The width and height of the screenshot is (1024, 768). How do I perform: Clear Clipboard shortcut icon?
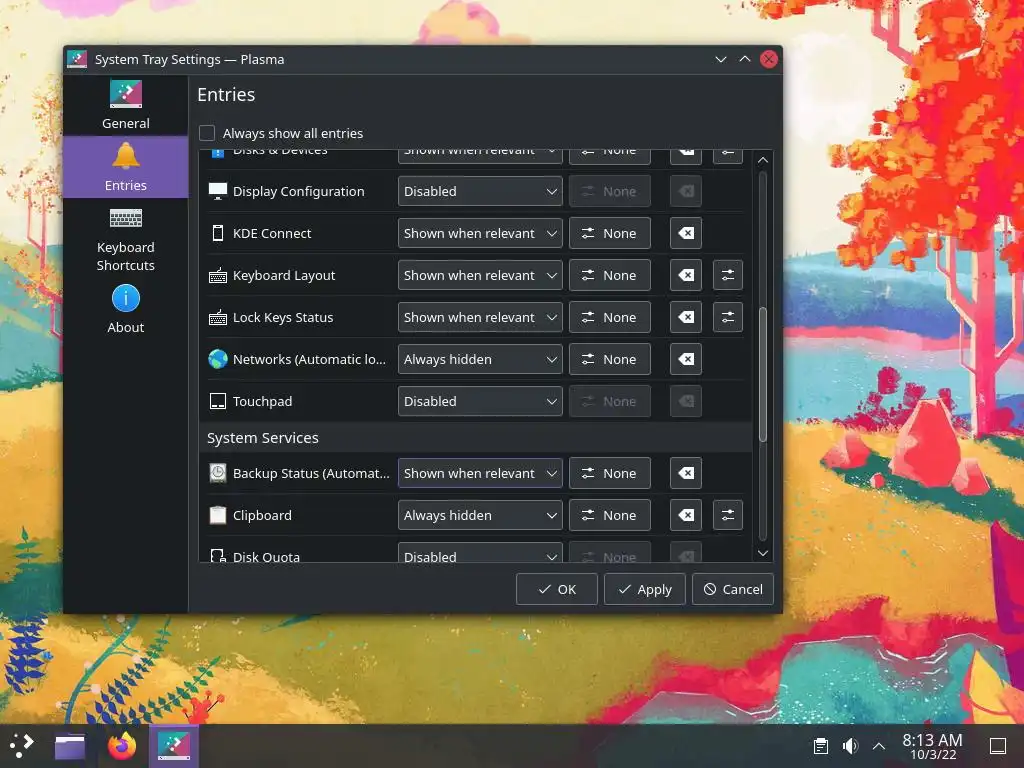click(x=686, y=515)
